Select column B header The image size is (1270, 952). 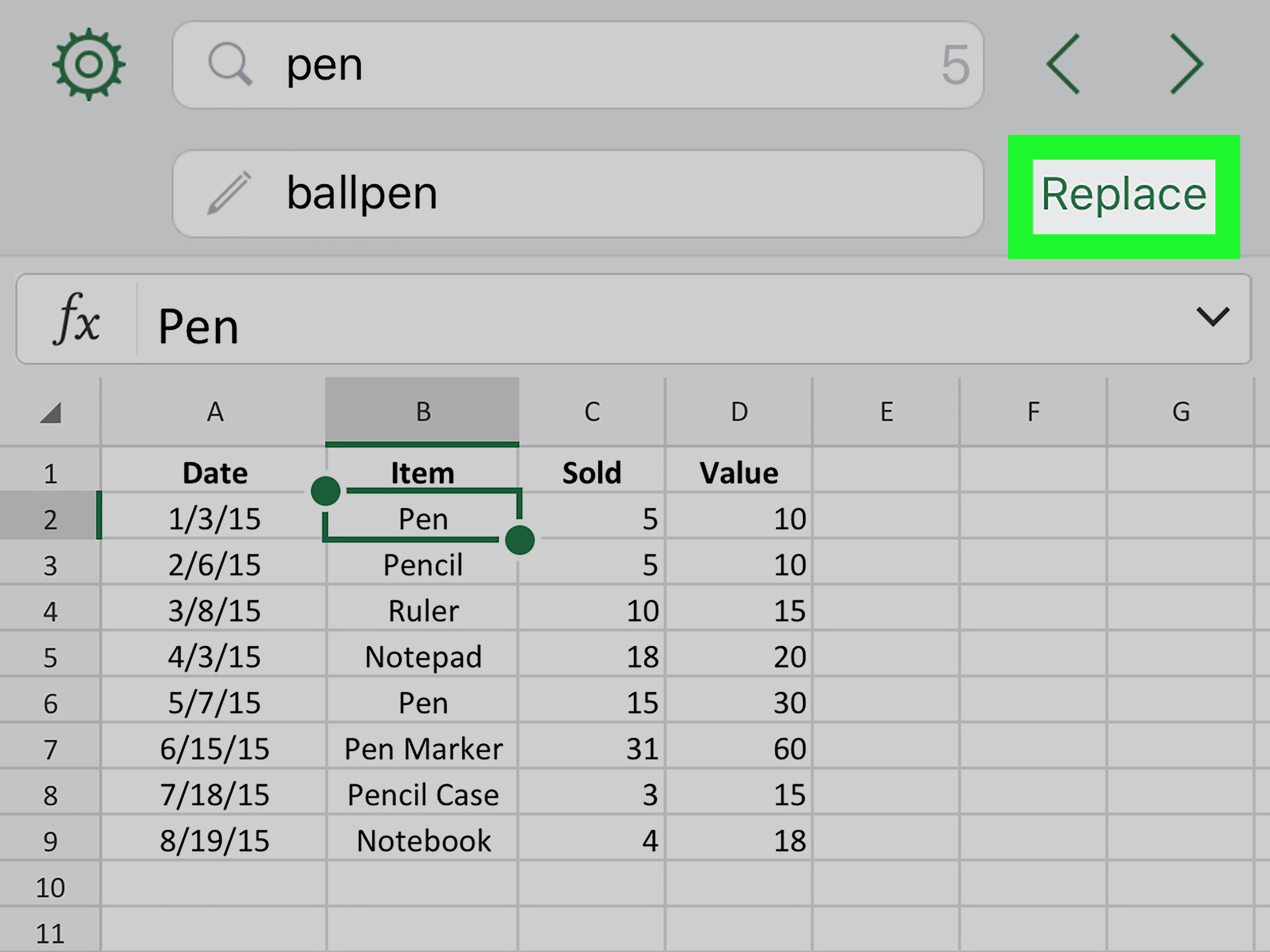point(422,411)
